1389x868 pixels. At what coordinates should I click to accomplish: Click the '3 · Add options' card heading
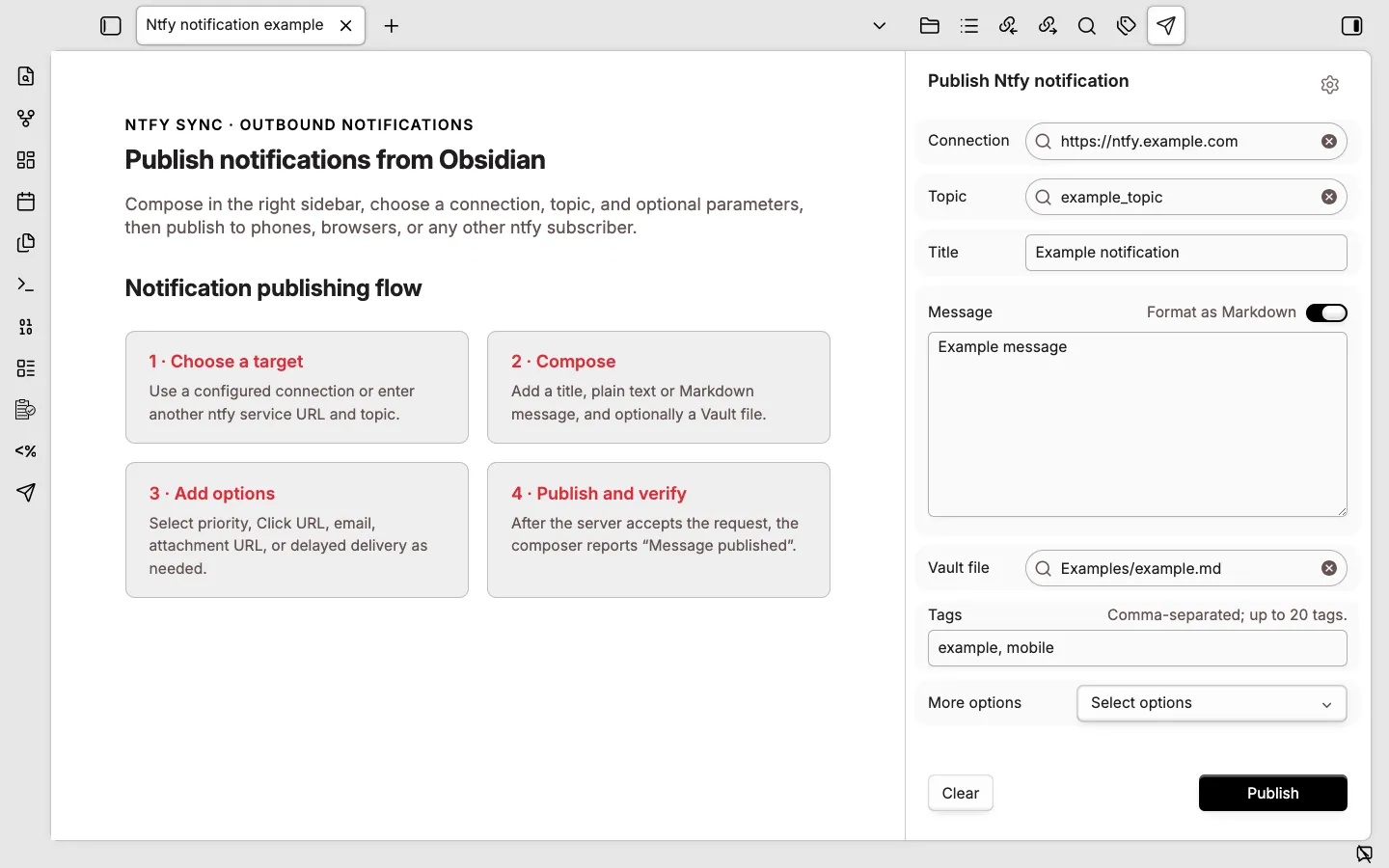tap(212, 494)
